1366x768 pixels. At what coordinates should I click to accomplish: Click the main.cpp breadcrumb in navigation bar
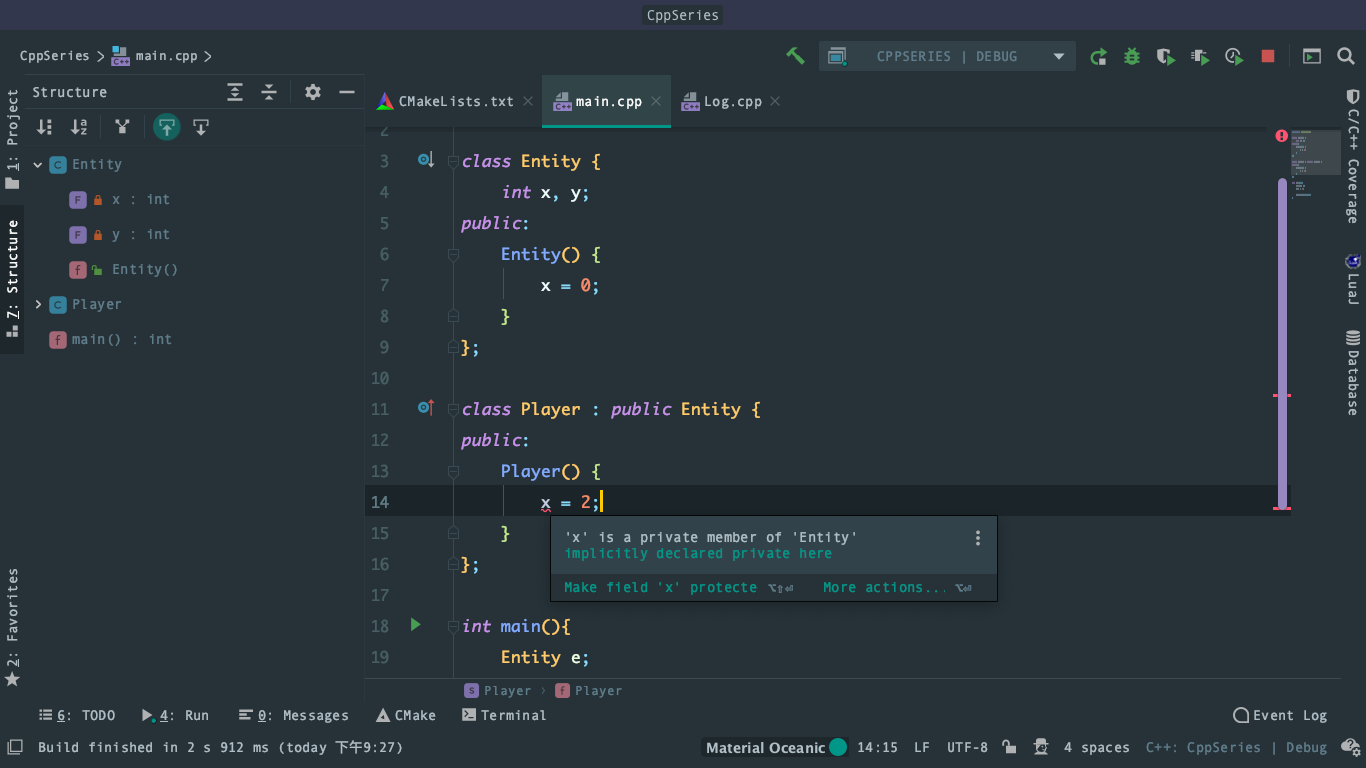pos(155,56)
